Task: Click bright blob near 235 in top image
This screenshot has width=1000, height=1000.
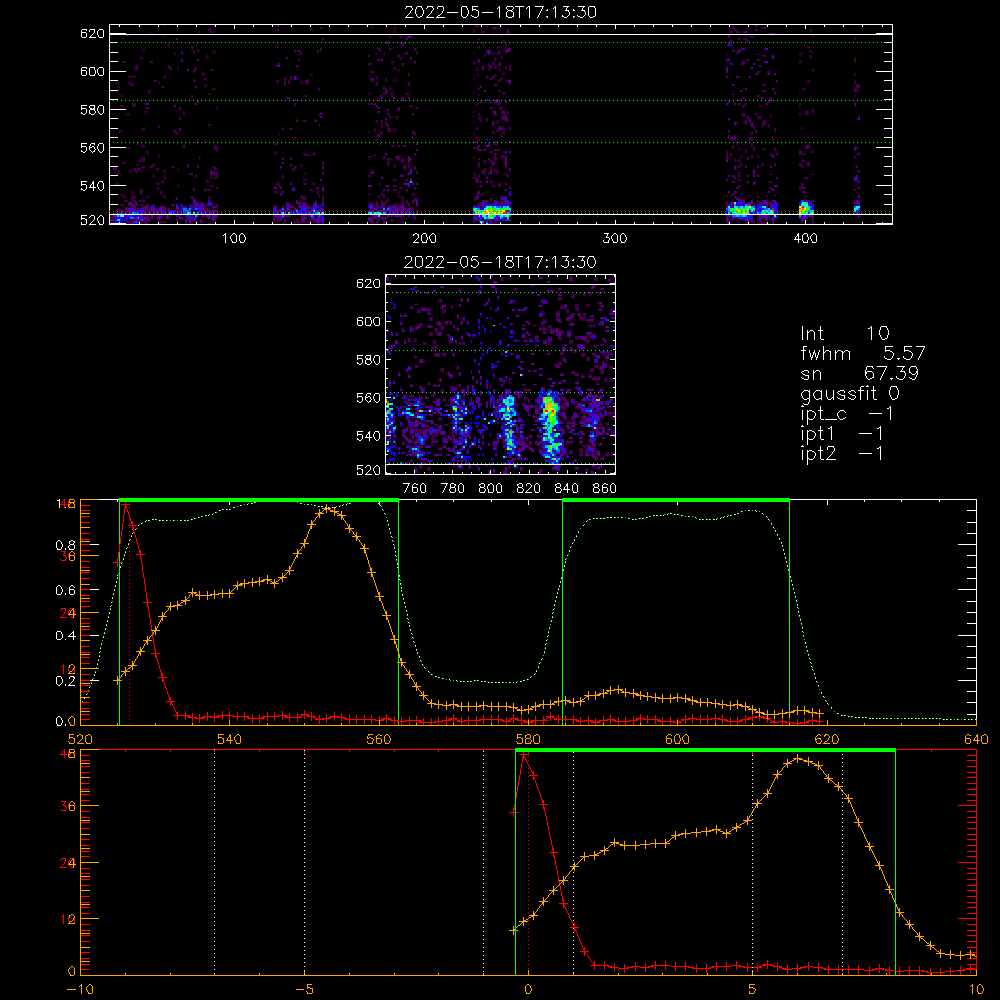Action: coord(491,211)
